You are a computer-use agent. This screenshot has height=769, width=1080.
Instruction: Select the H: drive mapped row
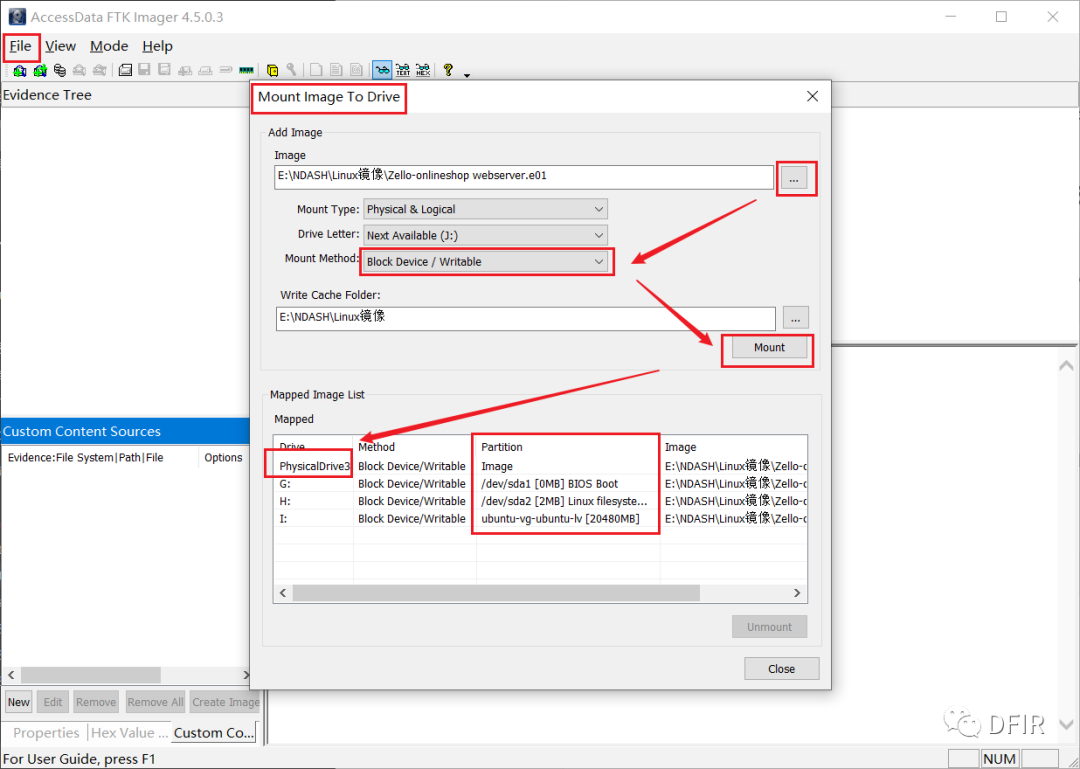coord(540,501)
